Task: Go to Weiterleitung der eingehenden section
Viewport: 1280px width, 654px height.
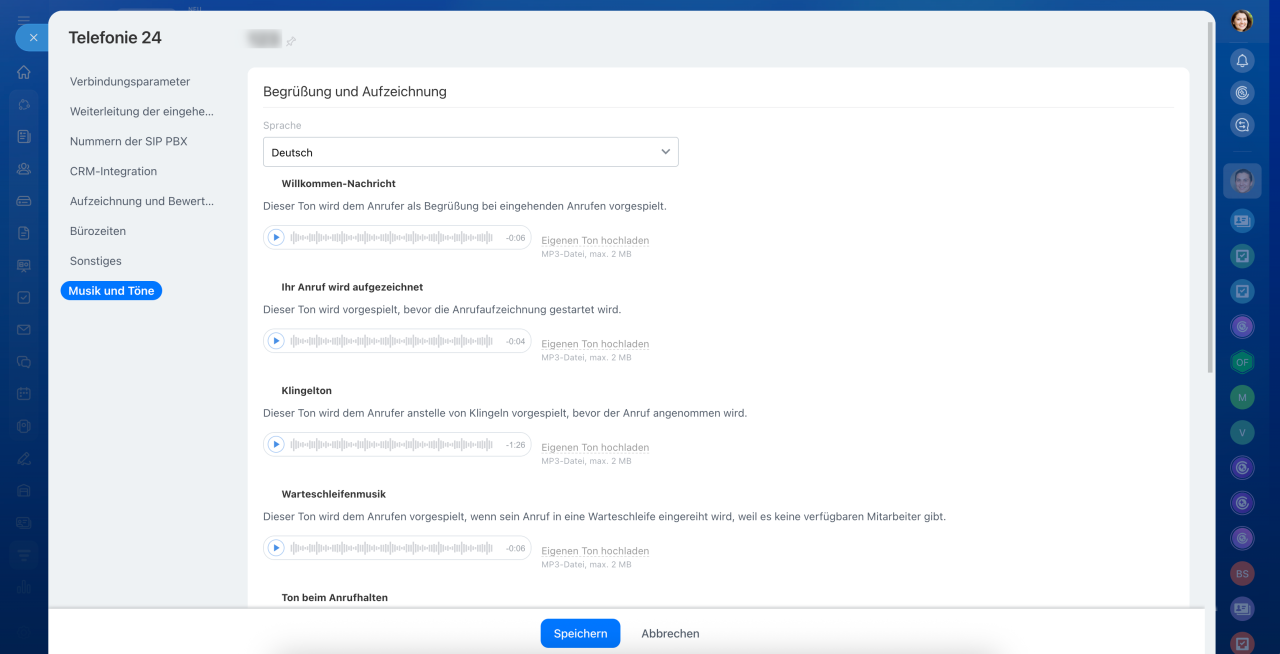Action: click(x=142, y=112)
